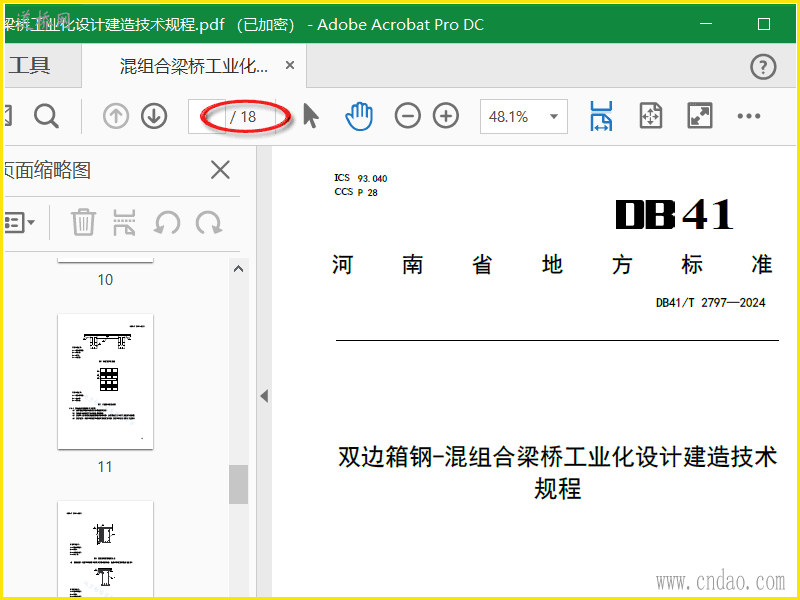Activate the hand pan tool

pyautogui.click(x=359, y=116)
